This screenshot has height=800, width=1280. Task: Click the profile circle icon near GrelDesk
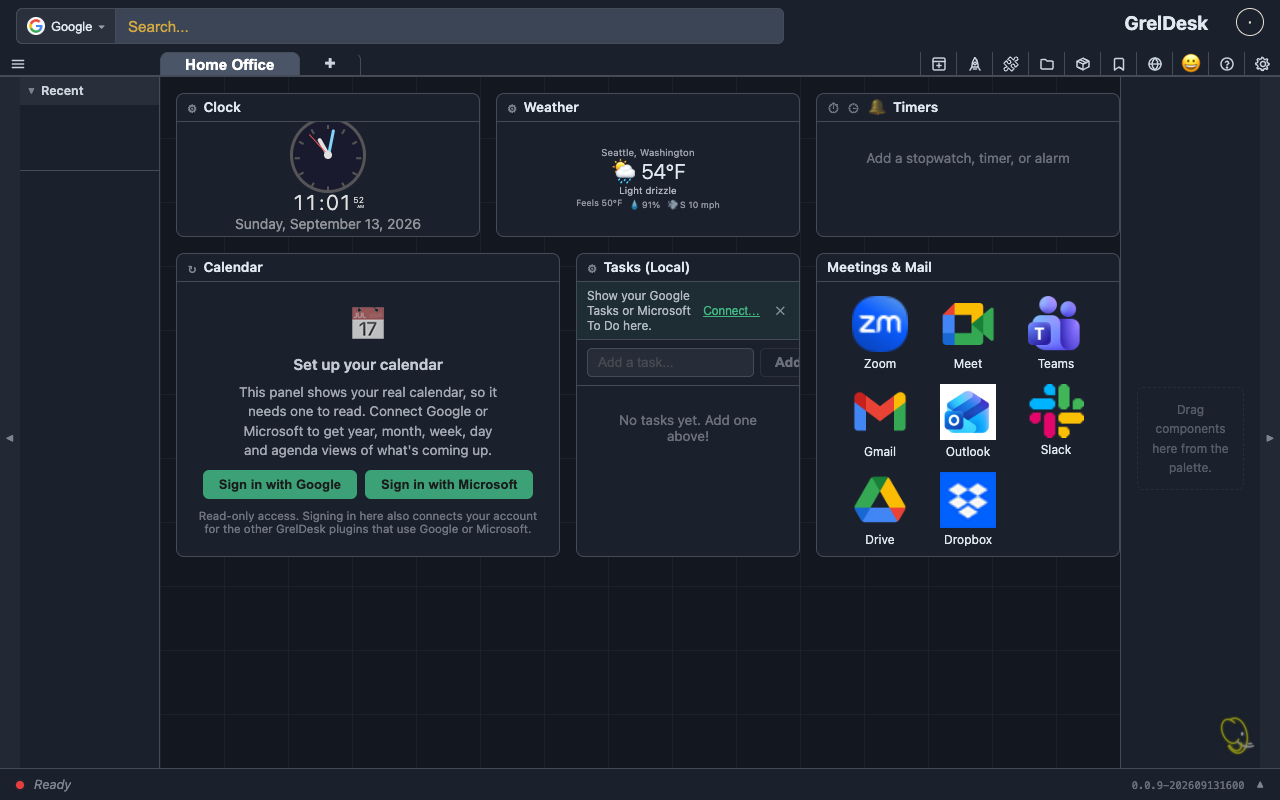(1250, 22)
